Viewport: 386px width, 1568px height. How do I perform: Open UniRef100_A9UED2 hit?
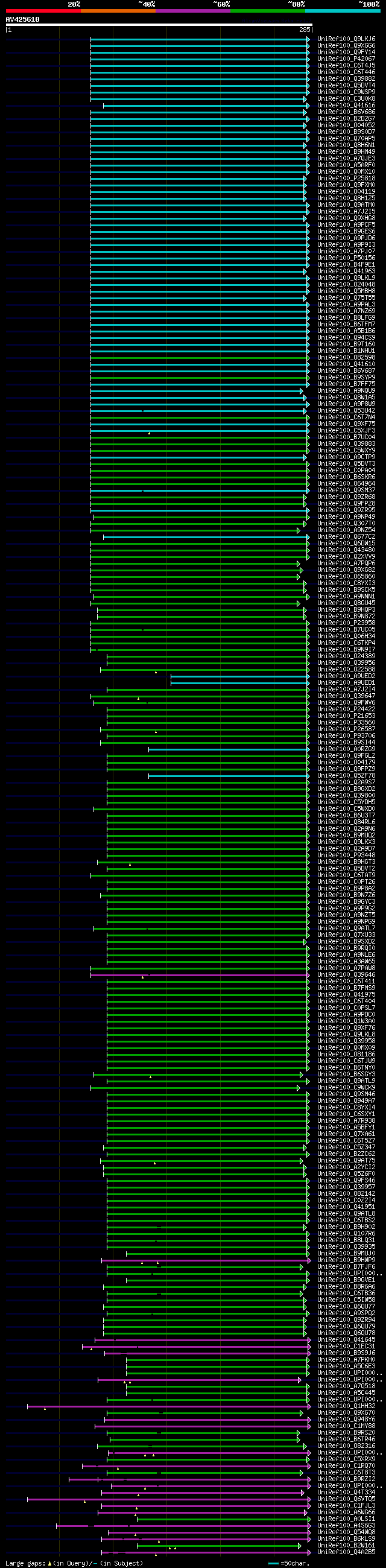point(346,676)
